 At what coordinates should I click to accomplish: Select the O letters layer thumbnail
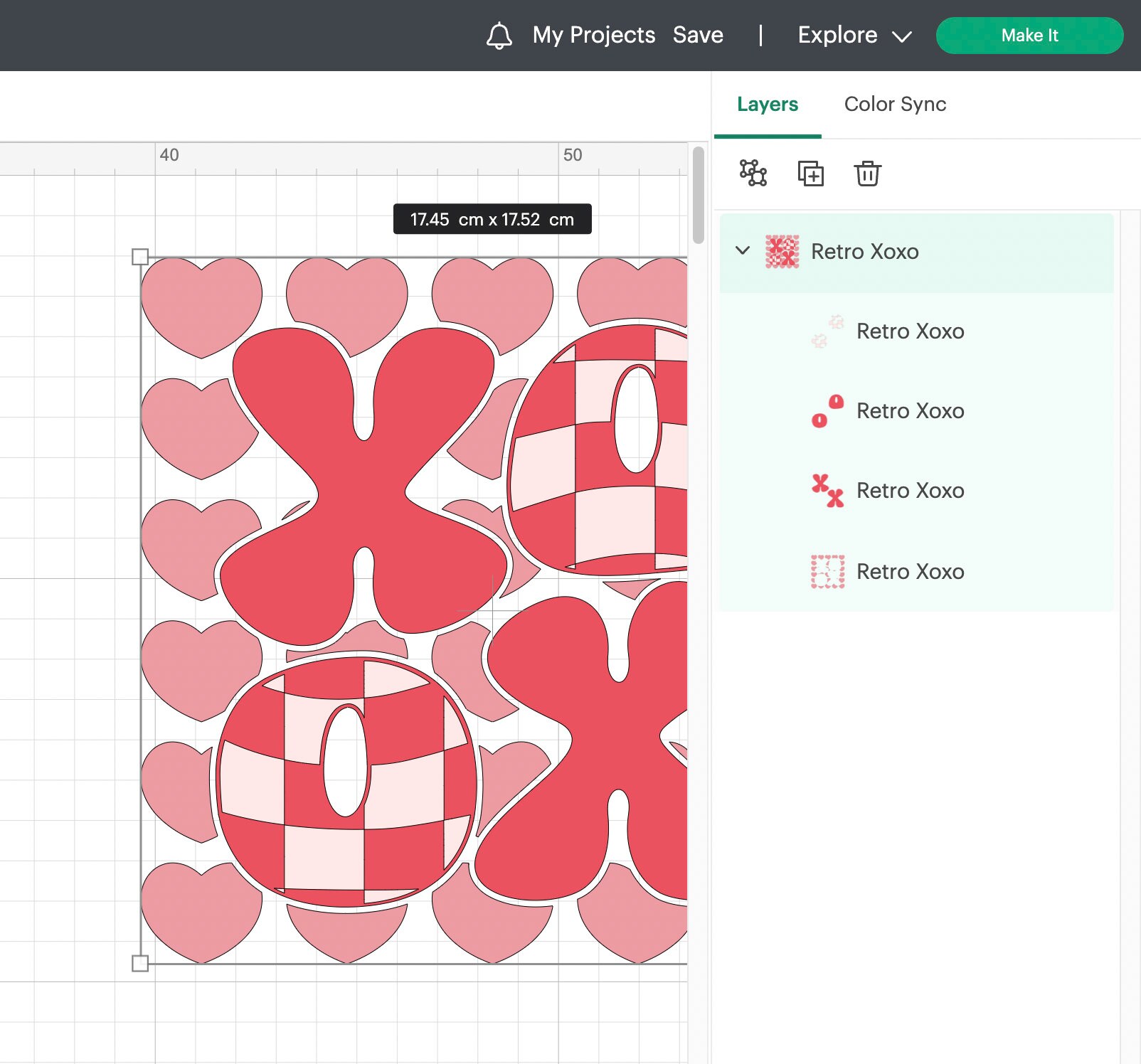pyautogui.click(x=828, y=411)
